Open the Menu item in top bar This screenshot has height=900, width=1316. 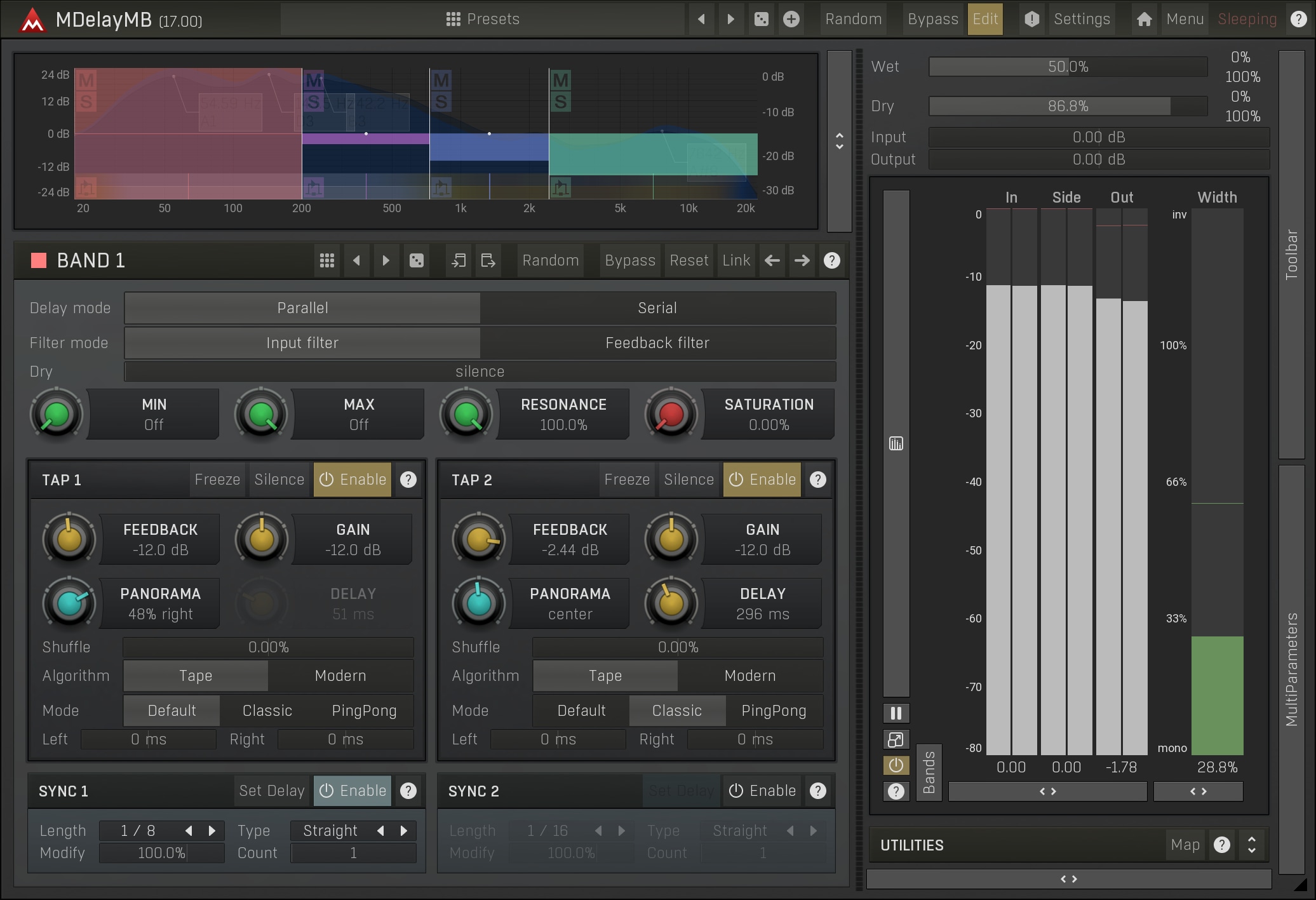pos(1185,19)
